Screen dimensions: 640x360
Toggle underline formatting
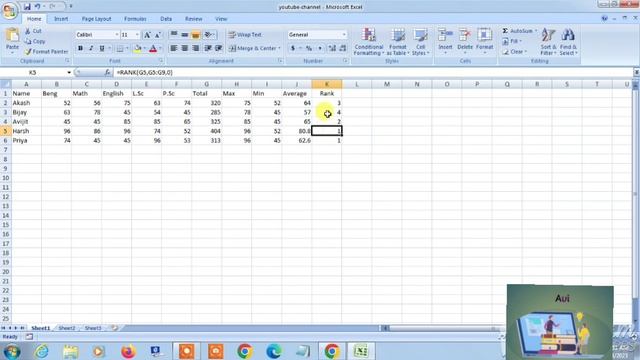click(102, 48)
